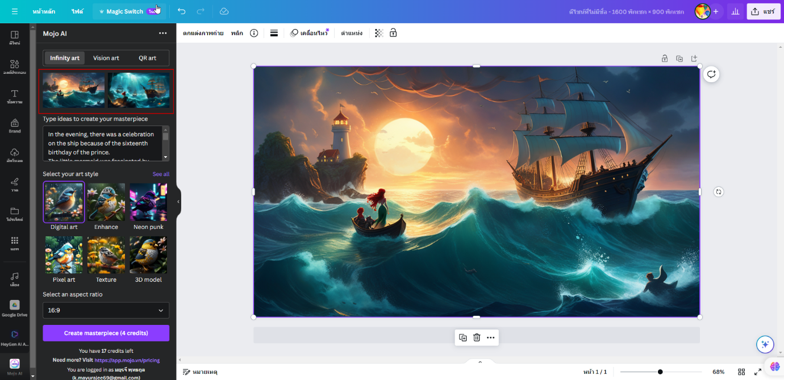This screenshot has height=381, width=785.
Task: Click the zoom slider handle
Action: pyautogui.click(x=660, y=371)
